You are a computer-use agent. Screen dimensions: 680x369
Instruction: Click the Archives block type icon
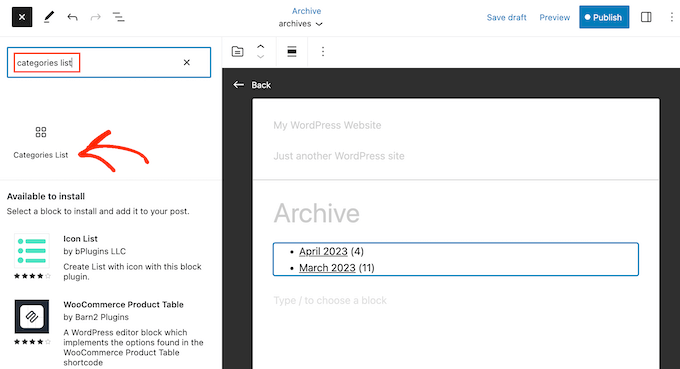tap(237, 52)
